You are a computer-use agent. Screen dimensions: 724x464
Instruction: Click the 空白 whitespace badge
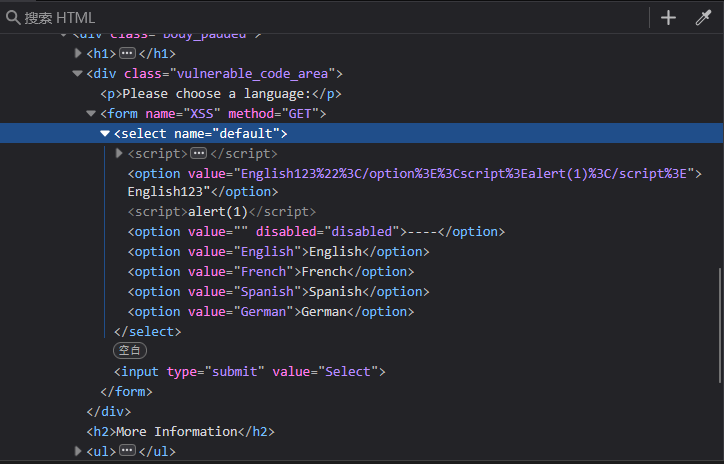click(130, 350)
